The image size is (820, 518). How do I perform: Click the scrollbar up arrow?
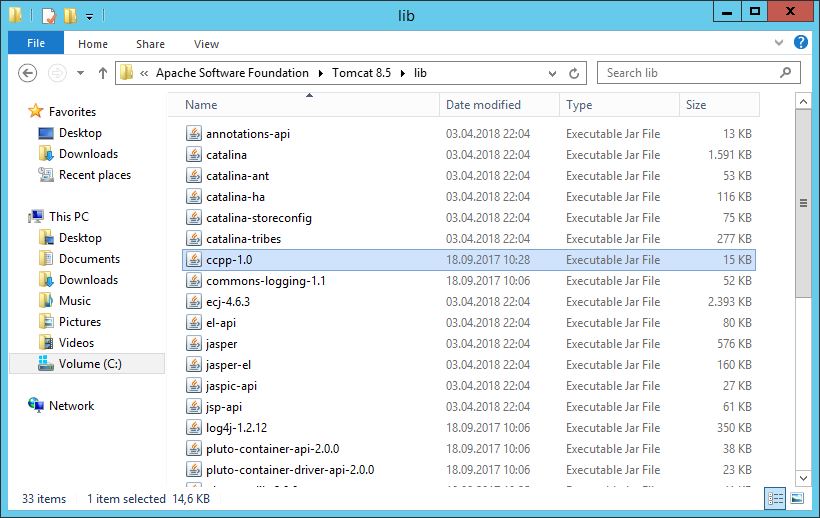pos(803,101)
